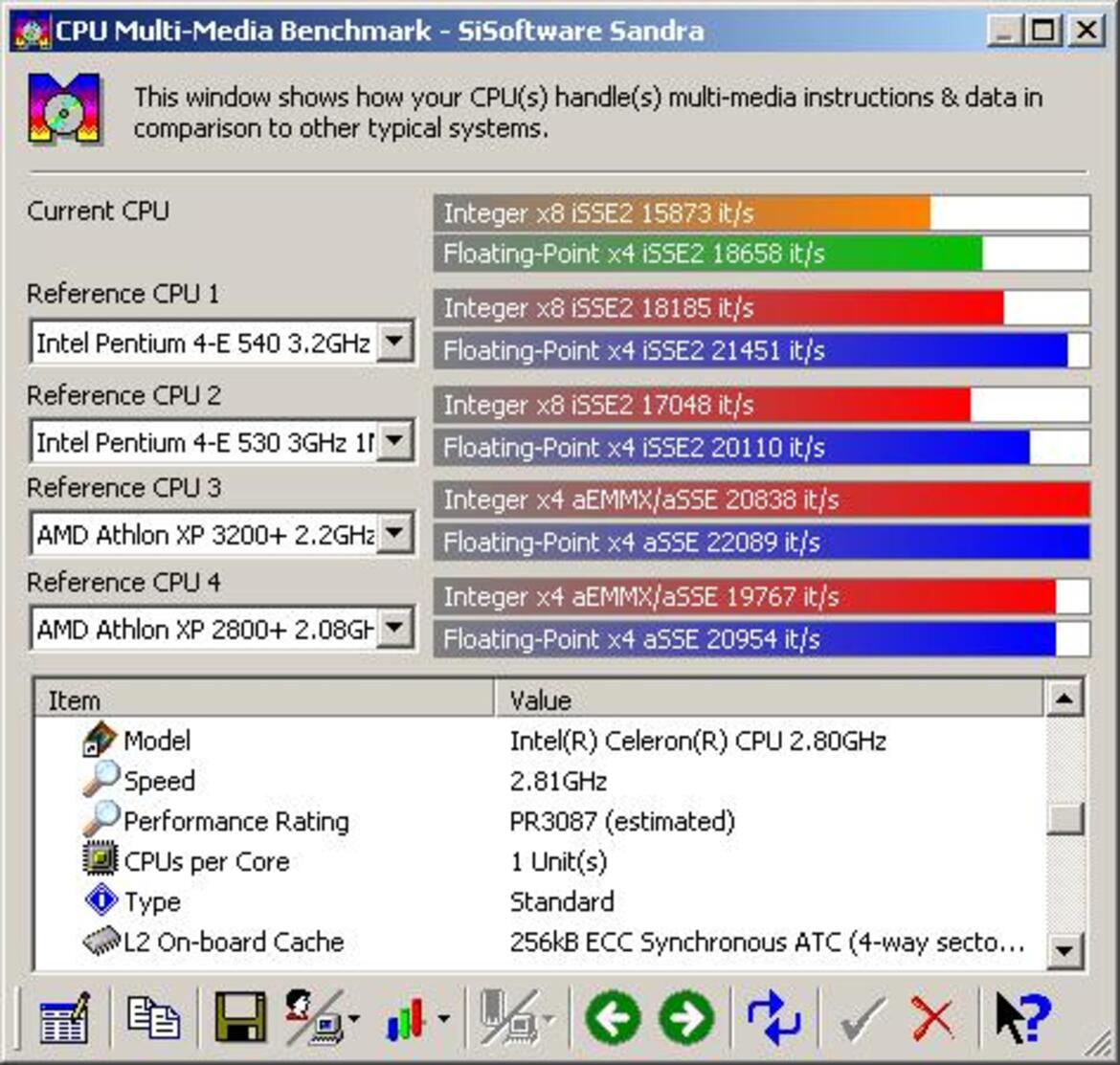Open Reference CPU 3 dropdown (Athlon XP 3200+)

pyautogui.click(x=395, y=533)
